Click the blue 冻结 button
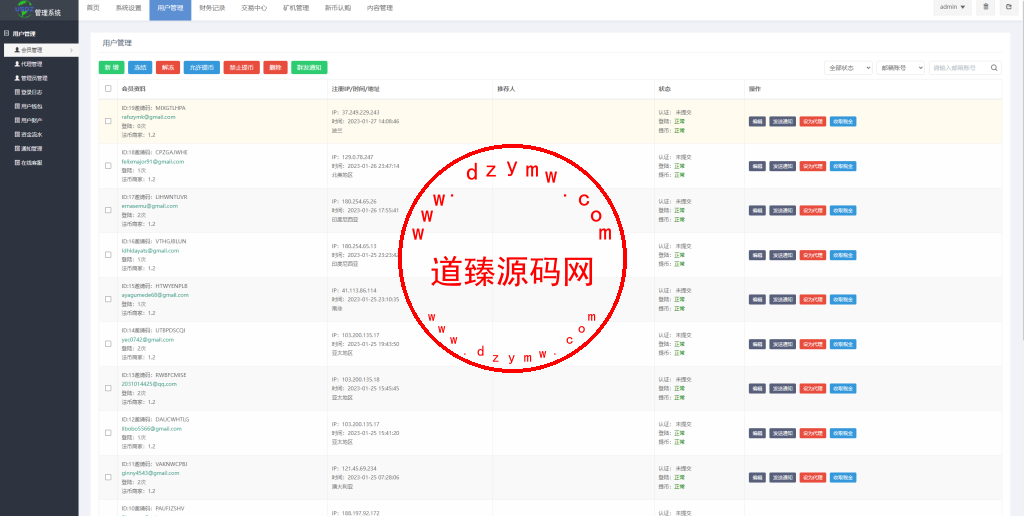The width and height of the screenshot is (1024, 516). coord(140,67)
